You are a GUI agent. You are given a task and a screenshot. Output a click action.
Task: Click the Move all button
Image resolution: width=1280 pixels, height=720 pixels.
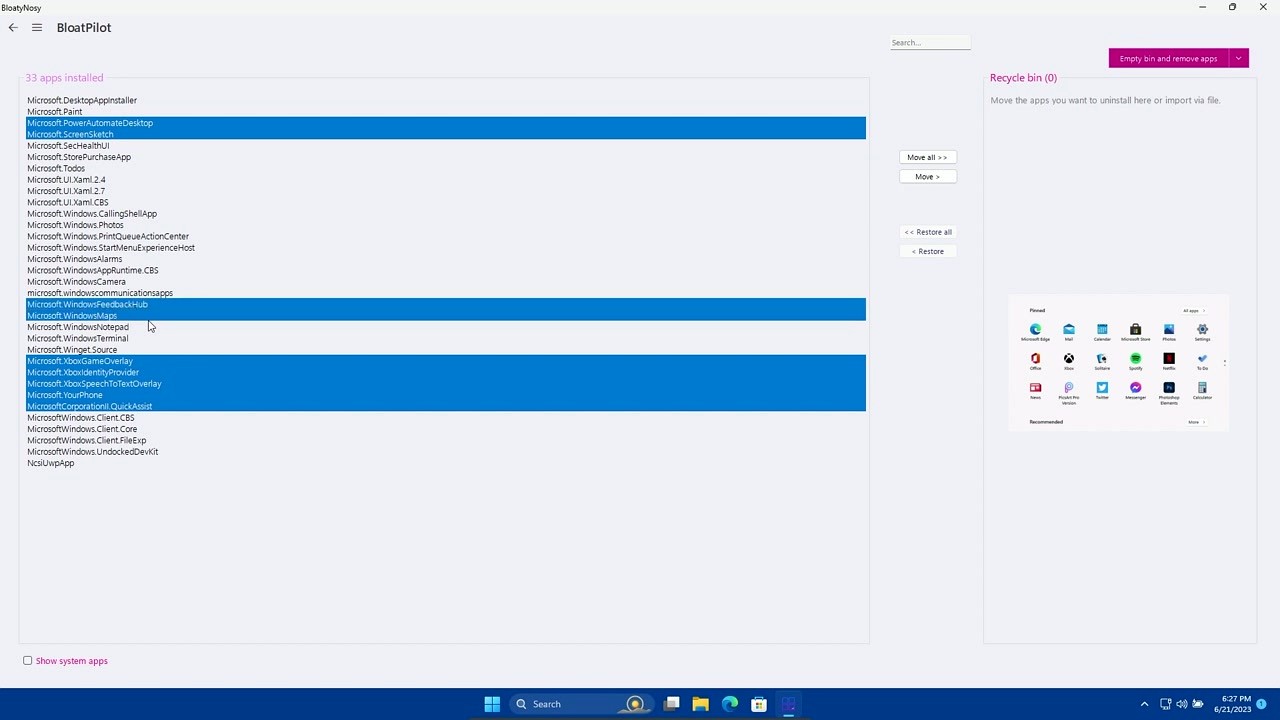927,157
